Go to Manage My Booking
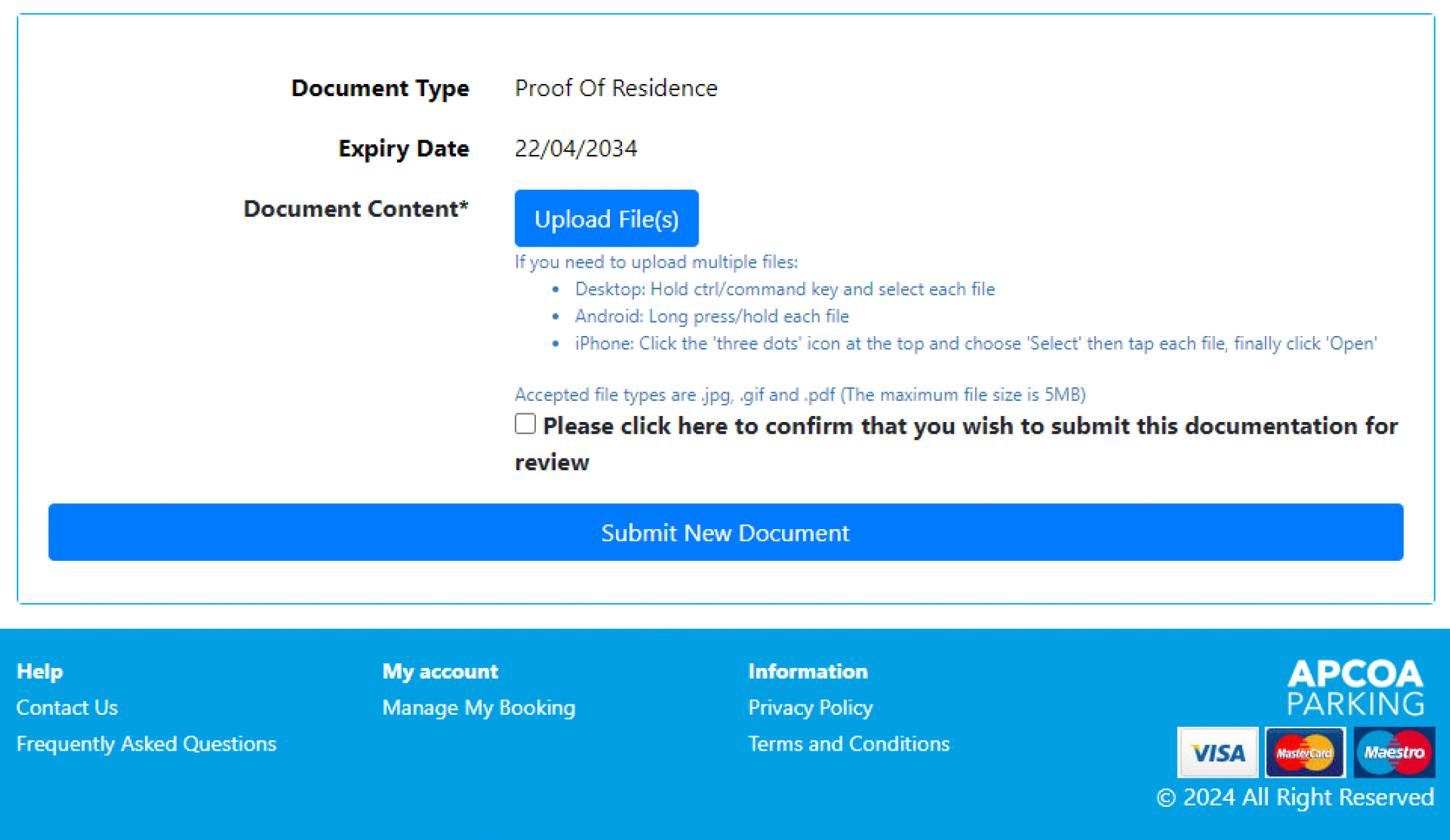The image size is (1450, 840). pyautogui.click(x=479, y=707)
